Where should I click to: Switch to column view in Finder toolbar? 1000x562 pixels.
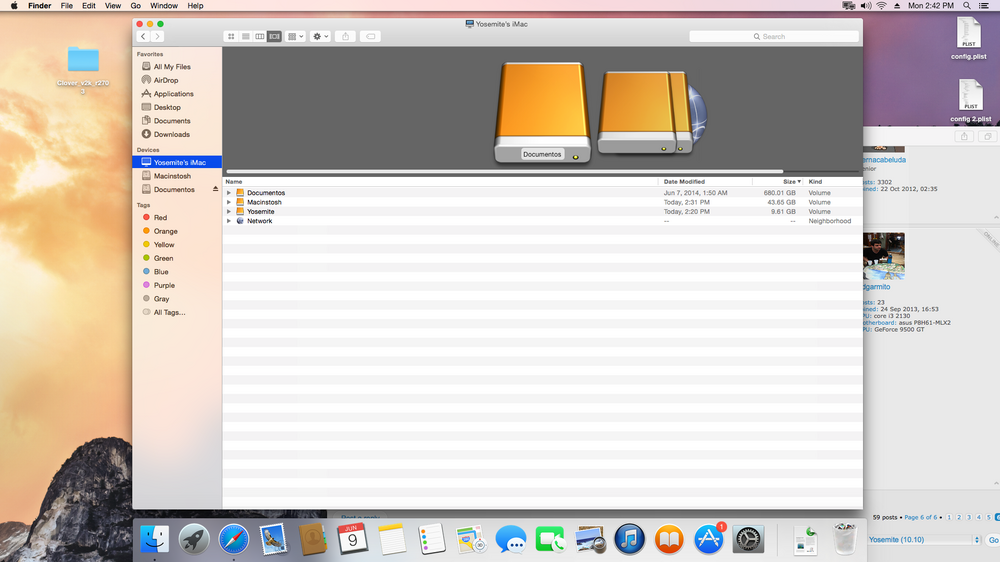(260, 36)
